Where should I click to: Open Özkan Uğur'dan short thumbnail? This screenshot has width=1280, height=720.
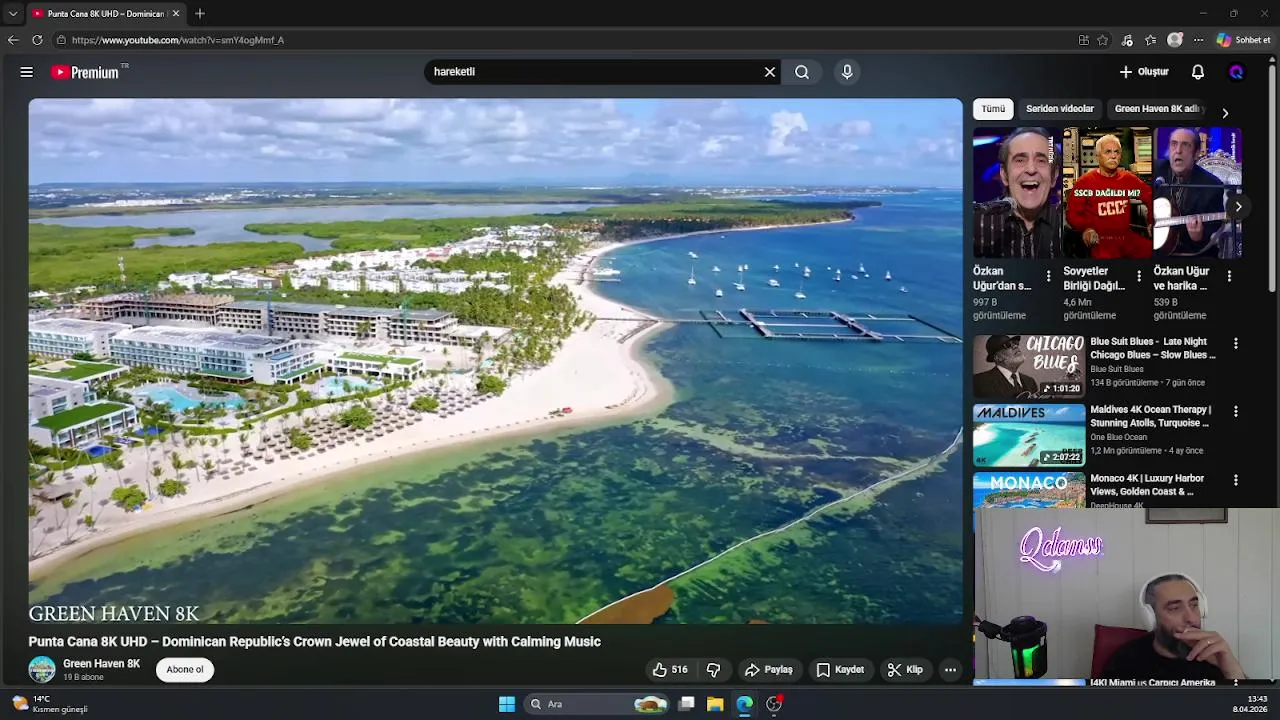tap(1016, 193)
